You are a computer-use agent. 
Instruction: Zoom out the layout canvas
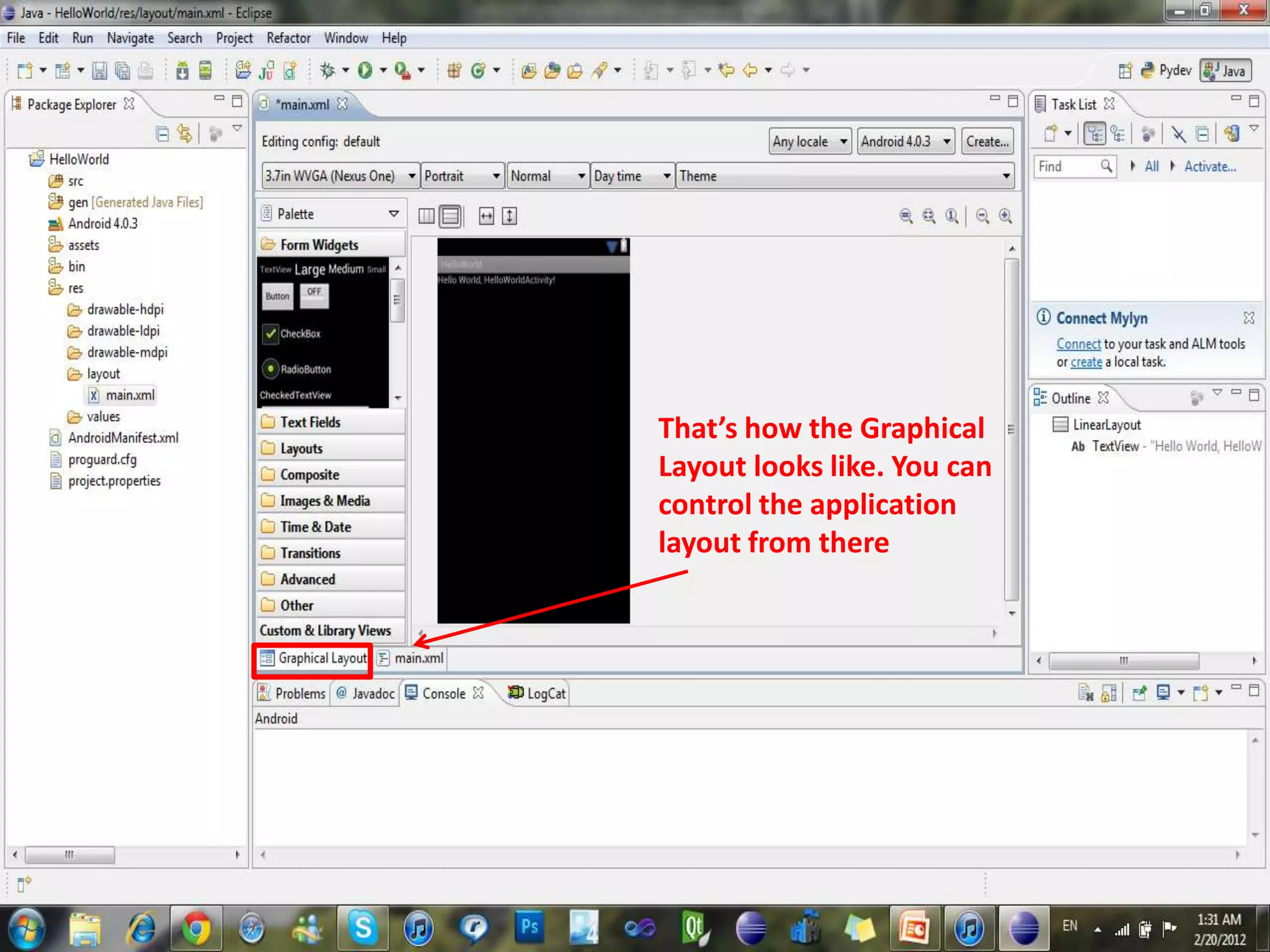tap(982, 216)
